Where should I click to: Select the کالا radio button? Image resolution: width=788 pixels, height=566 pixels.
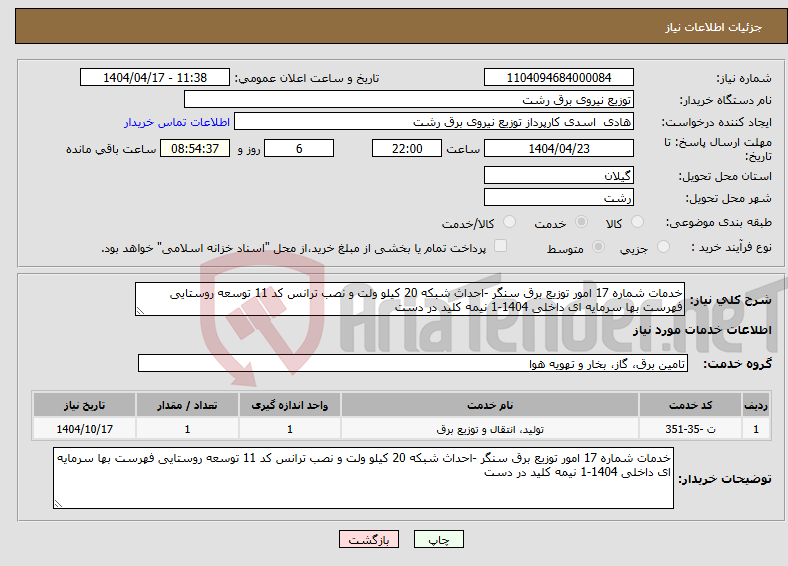click(637, 222)
